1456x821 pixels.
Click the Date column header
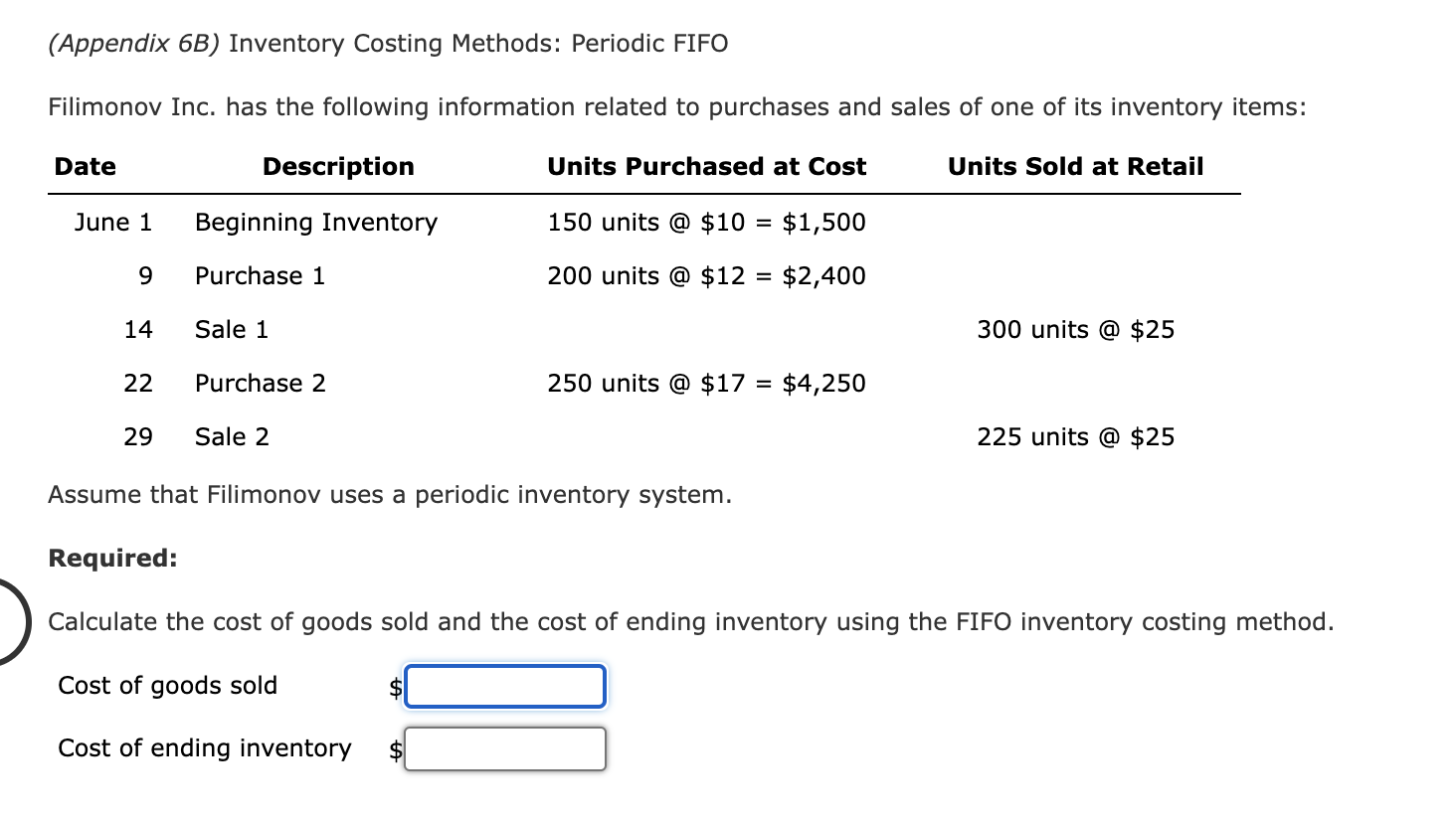click(x=84, y=166)
